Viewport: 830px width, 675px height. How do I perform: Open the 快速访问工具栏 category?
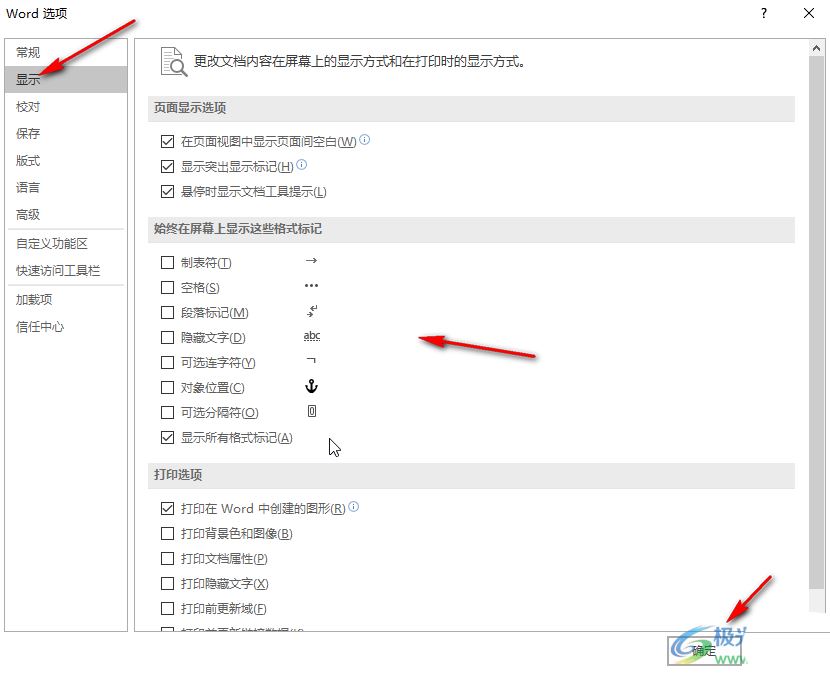[x=66, y=271]
